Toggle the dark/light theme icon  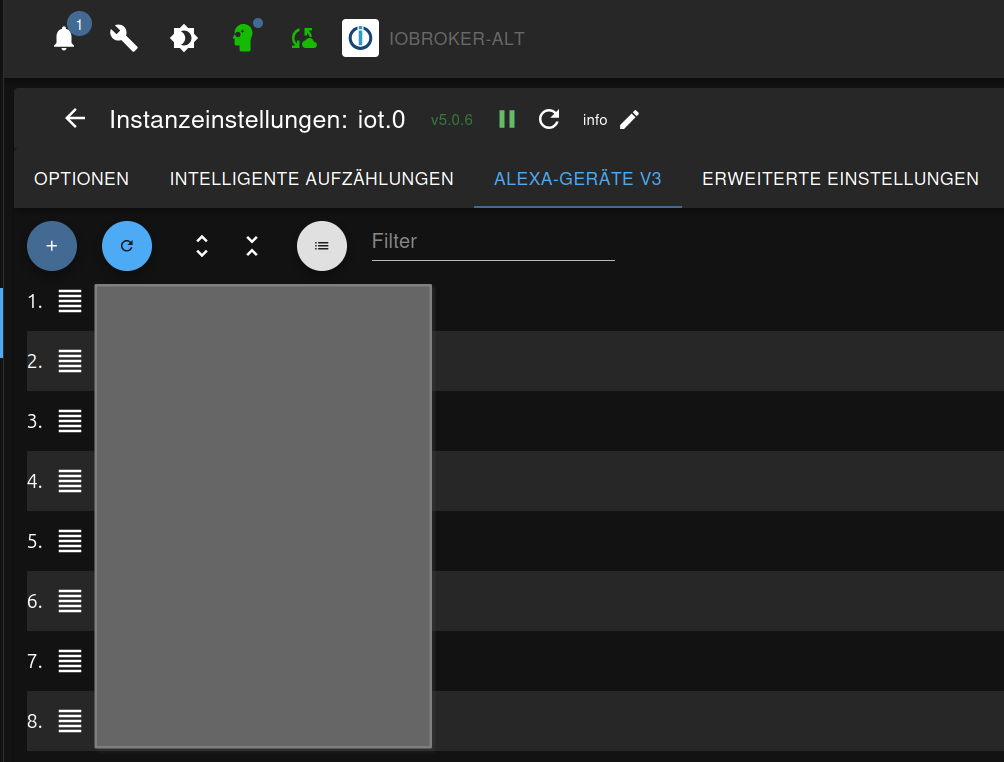tap(184, 38)
